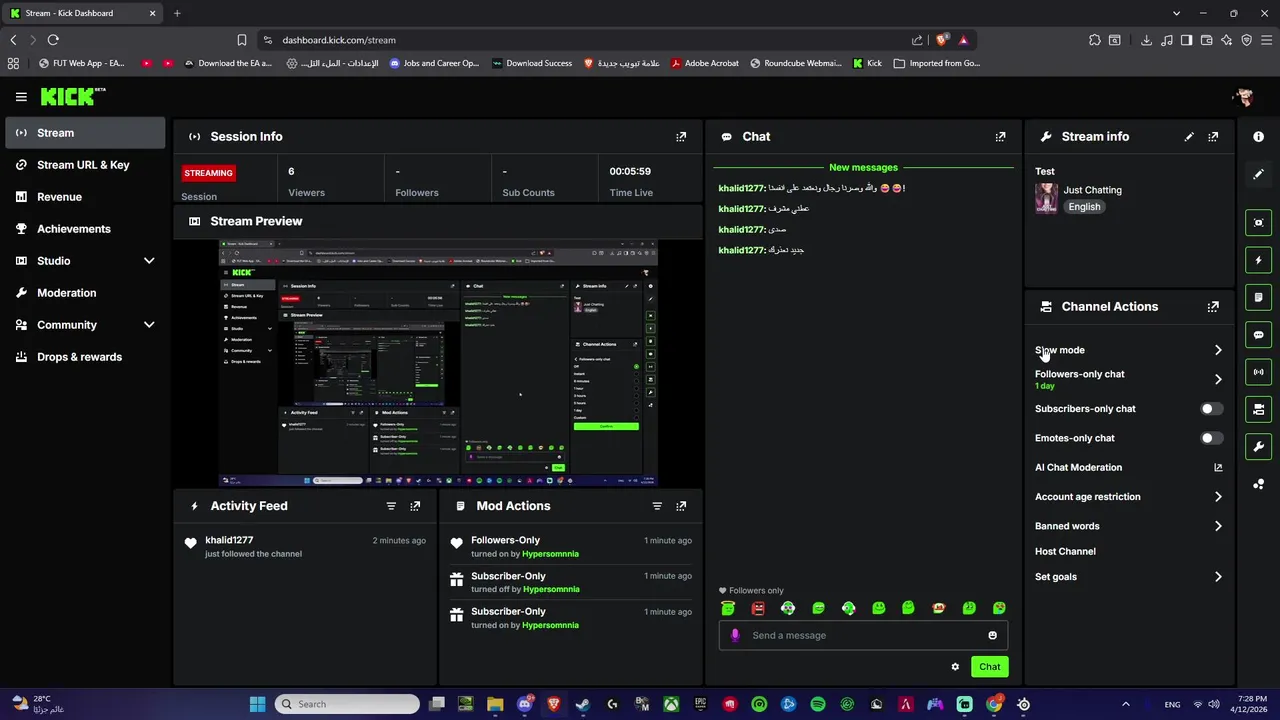Select Stream in the sidebar
Screen dimensions: 1280x720
85,133
